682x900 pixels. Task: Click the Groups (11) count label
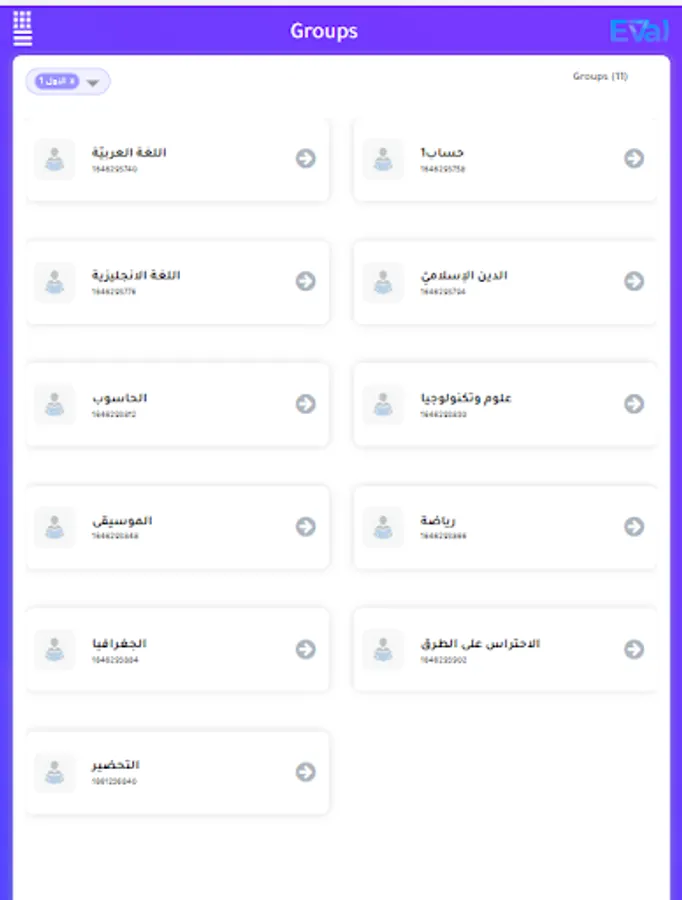coord(600,76)
